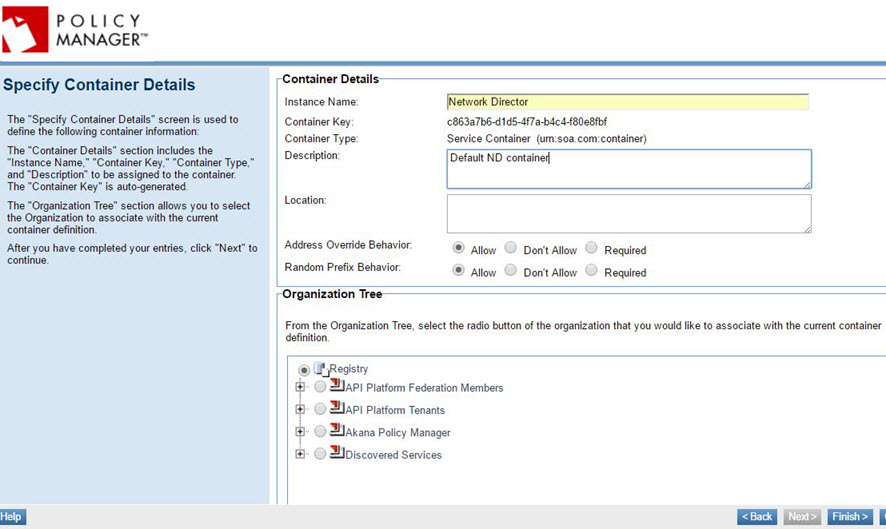Viewport: 886px width, 529px height.
Task: Click the Discovered Services organization icon
Action: tap(337, 452)
